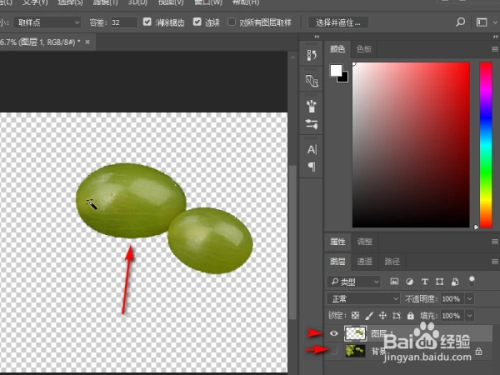This screenshot has height=375, width=500.
Task: Open the 类型 layer filter dropdown
Action: [354, 282]
